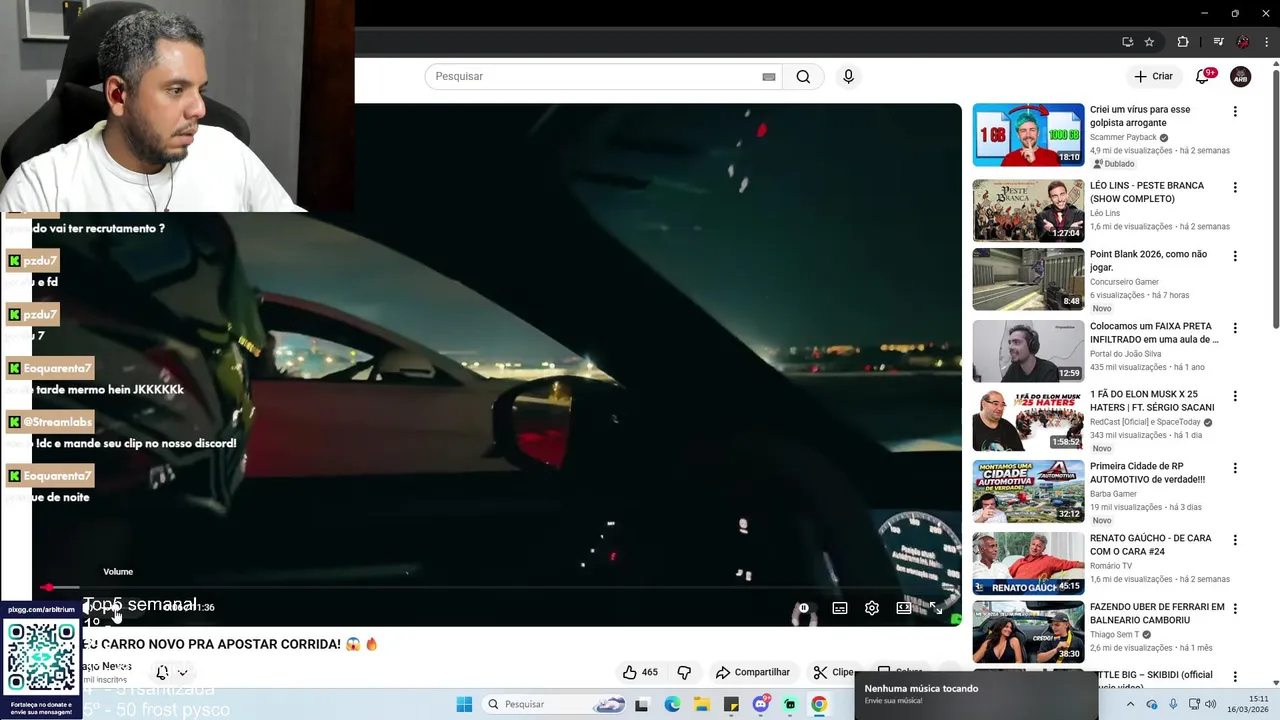Bookmark this page with the star icon

1149,42
